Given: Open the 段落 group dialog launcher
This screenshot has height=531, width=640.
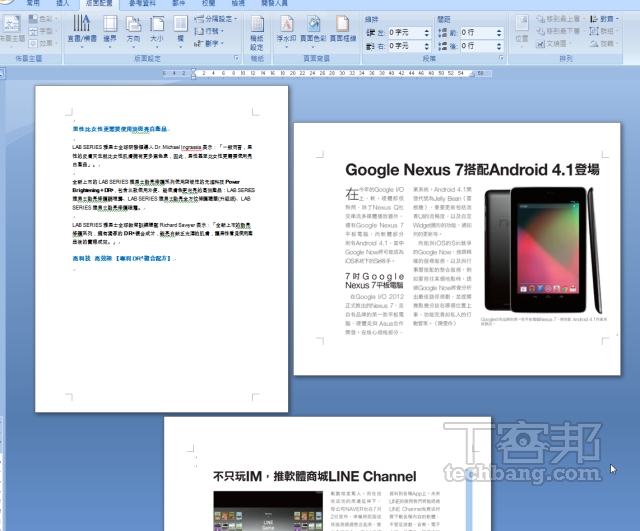Looking at the screenshot, I should (501, 58).
